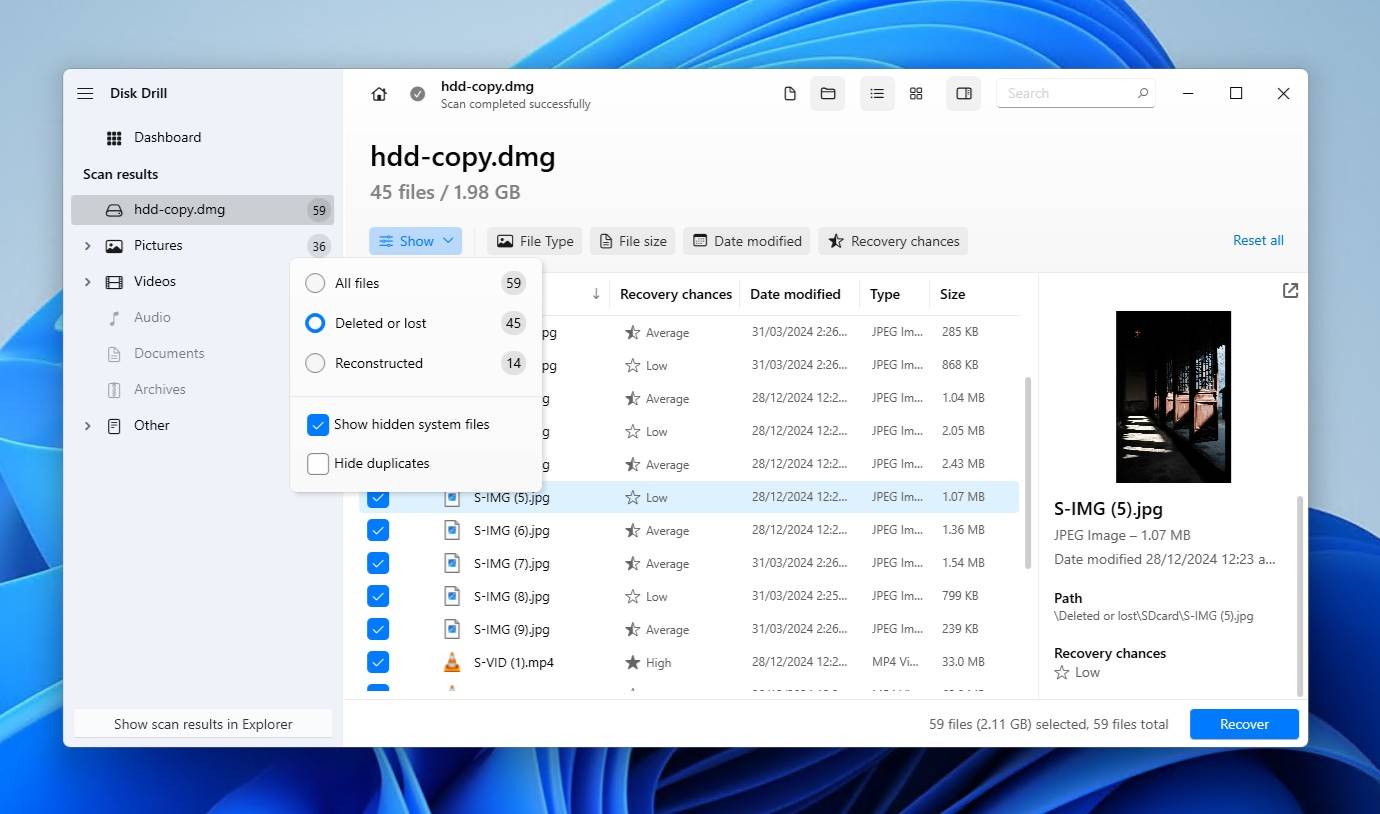The height and width of the screenshot is (814, 1380).
Task: Click the hdd-copy.dmg drive icon
Action: 114,210
